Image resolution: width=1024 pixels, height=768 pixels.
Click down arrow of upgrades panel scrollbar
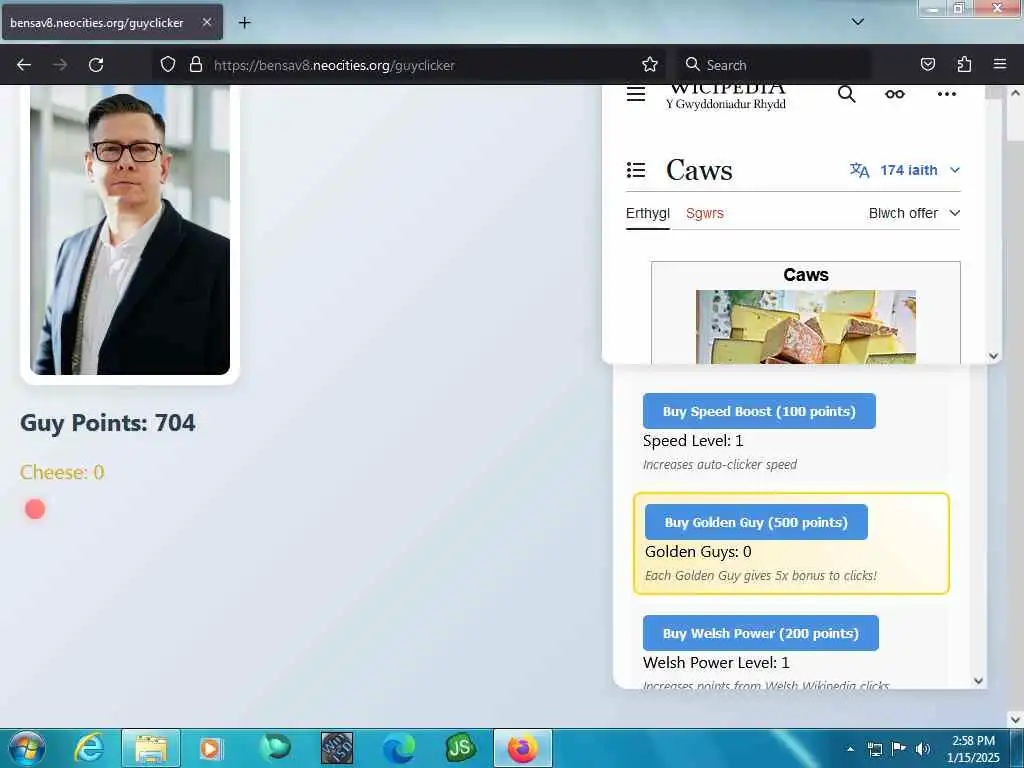click(978, 680)
